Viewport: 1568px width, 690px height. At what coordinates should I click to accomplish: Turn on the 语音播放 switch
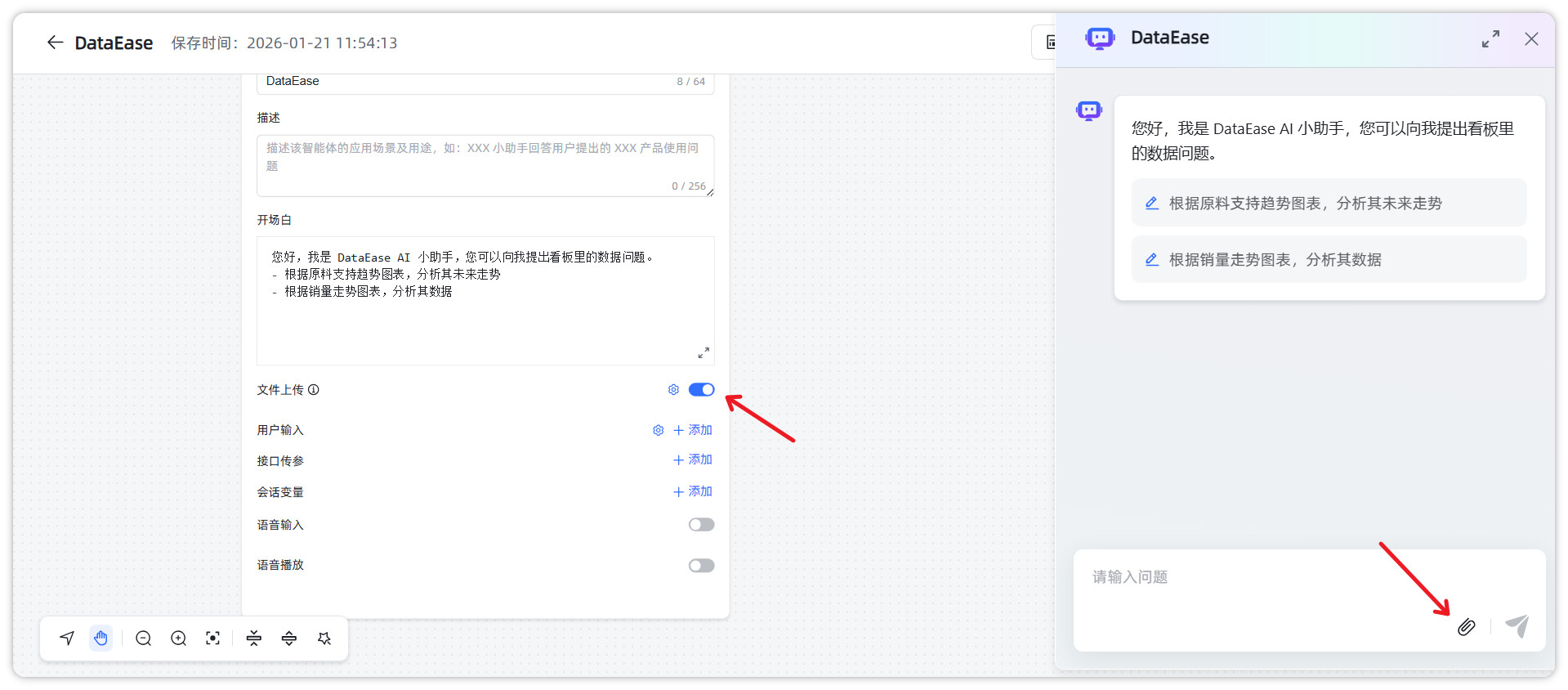(x=701, y=566)
